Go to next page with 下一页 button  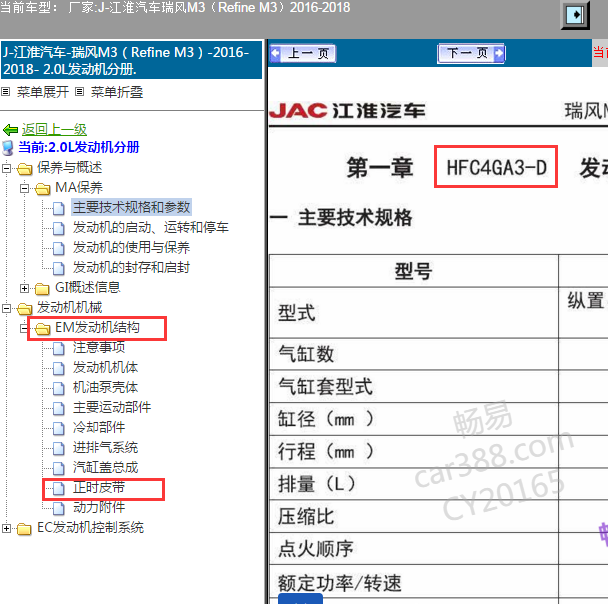471,53
